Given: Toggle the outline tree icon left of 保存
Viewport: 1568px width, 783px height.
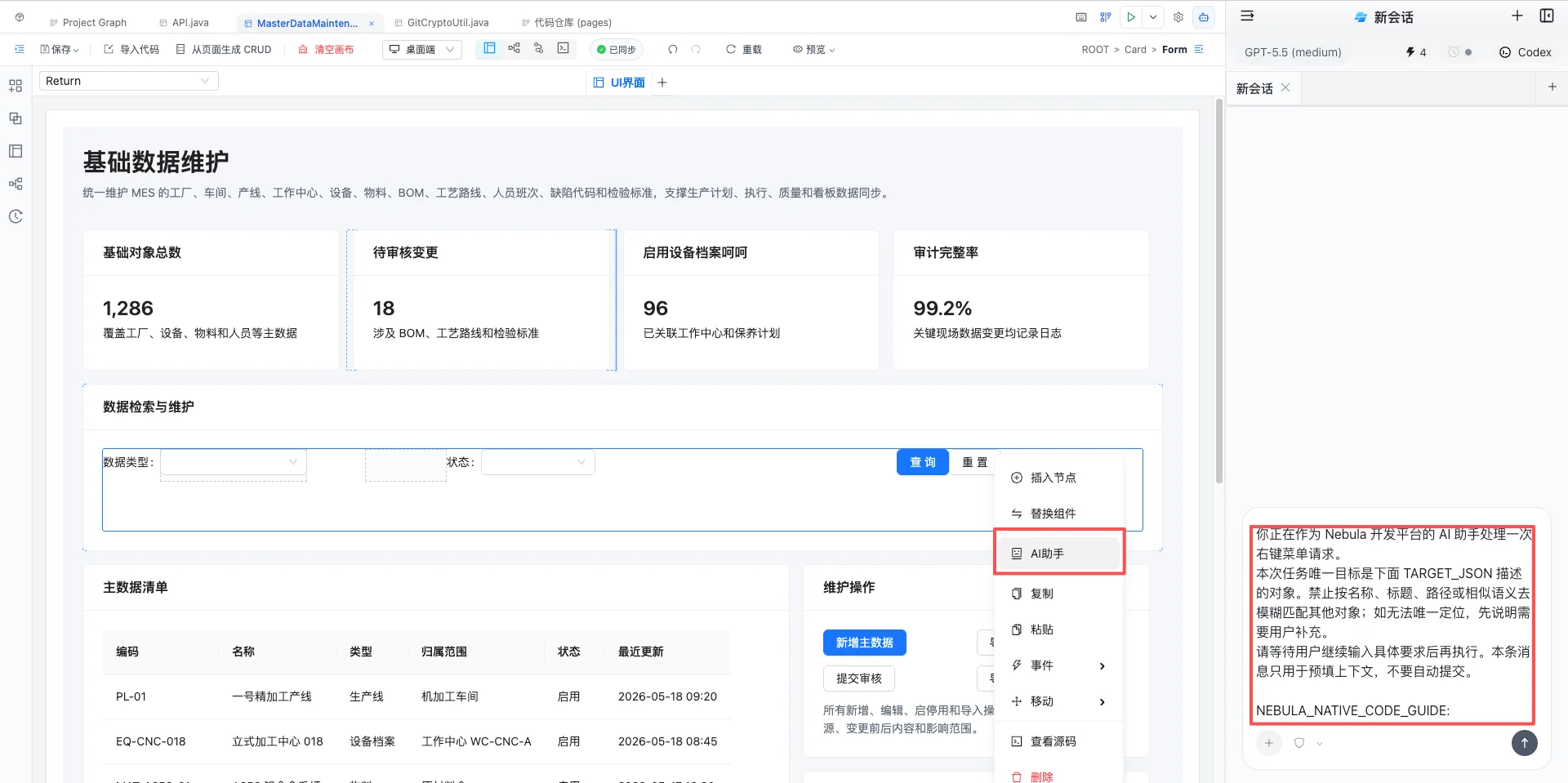Looking at the screenshot, I should point(20,49).
